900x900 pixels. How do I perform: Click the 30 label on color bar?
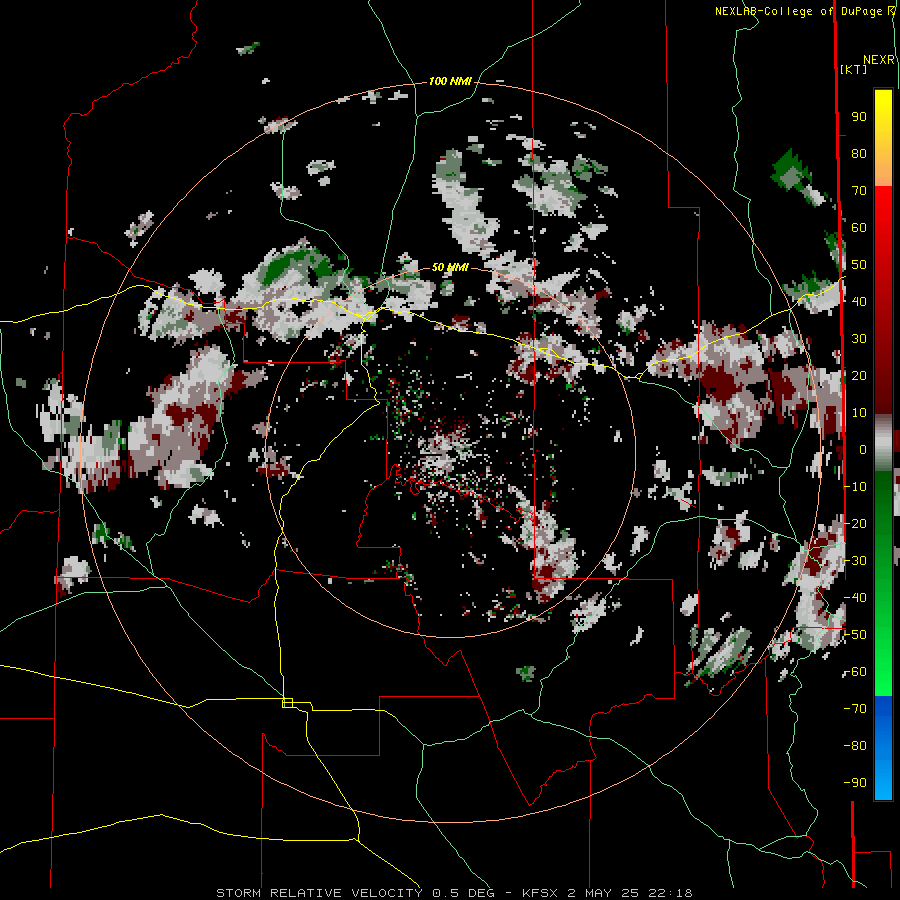point(859,339)
